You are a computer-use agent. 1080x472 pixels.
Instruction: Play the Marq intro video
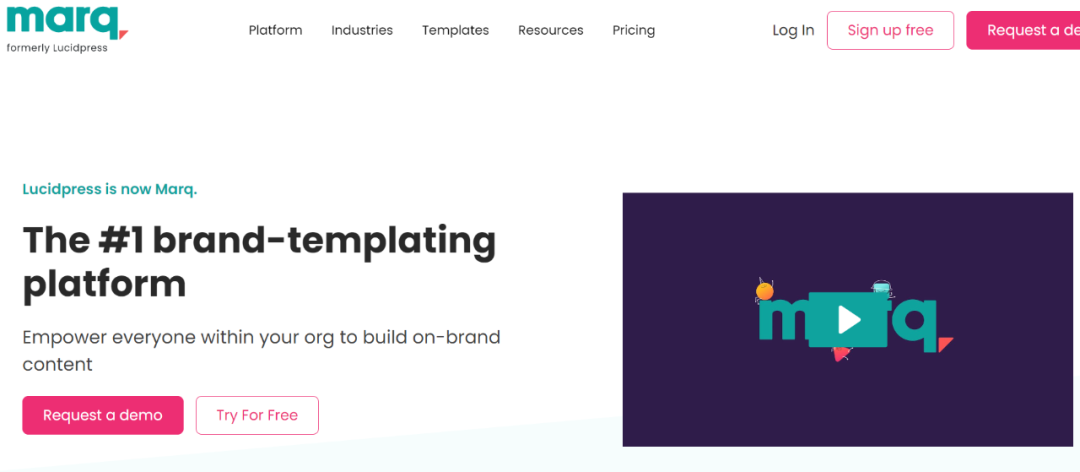pos(848,319)
